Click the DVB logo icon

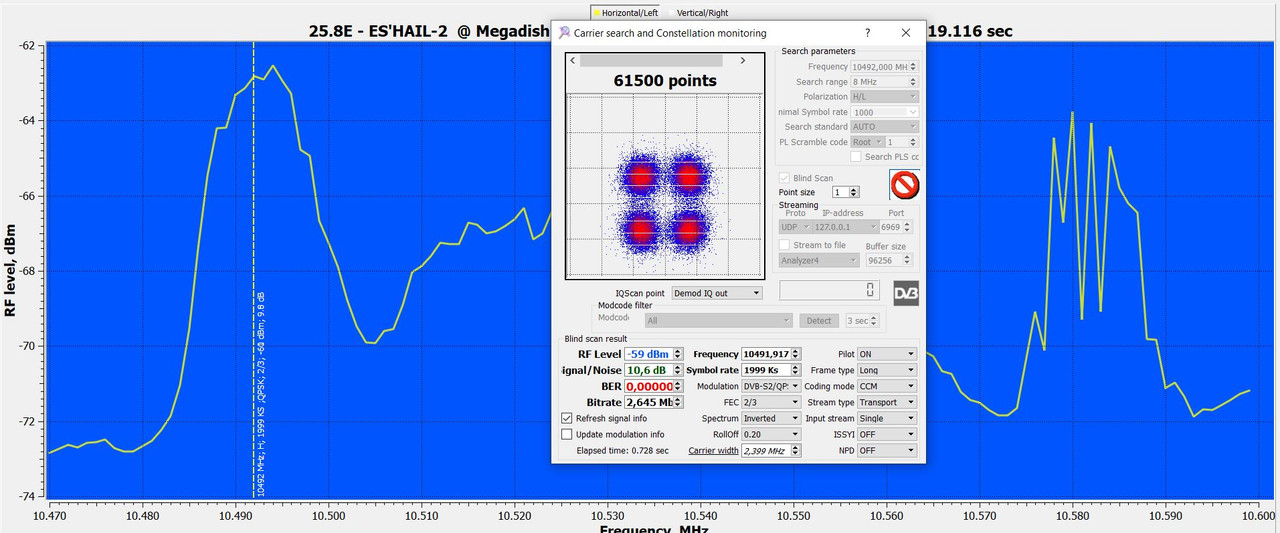tap(905, 293)
